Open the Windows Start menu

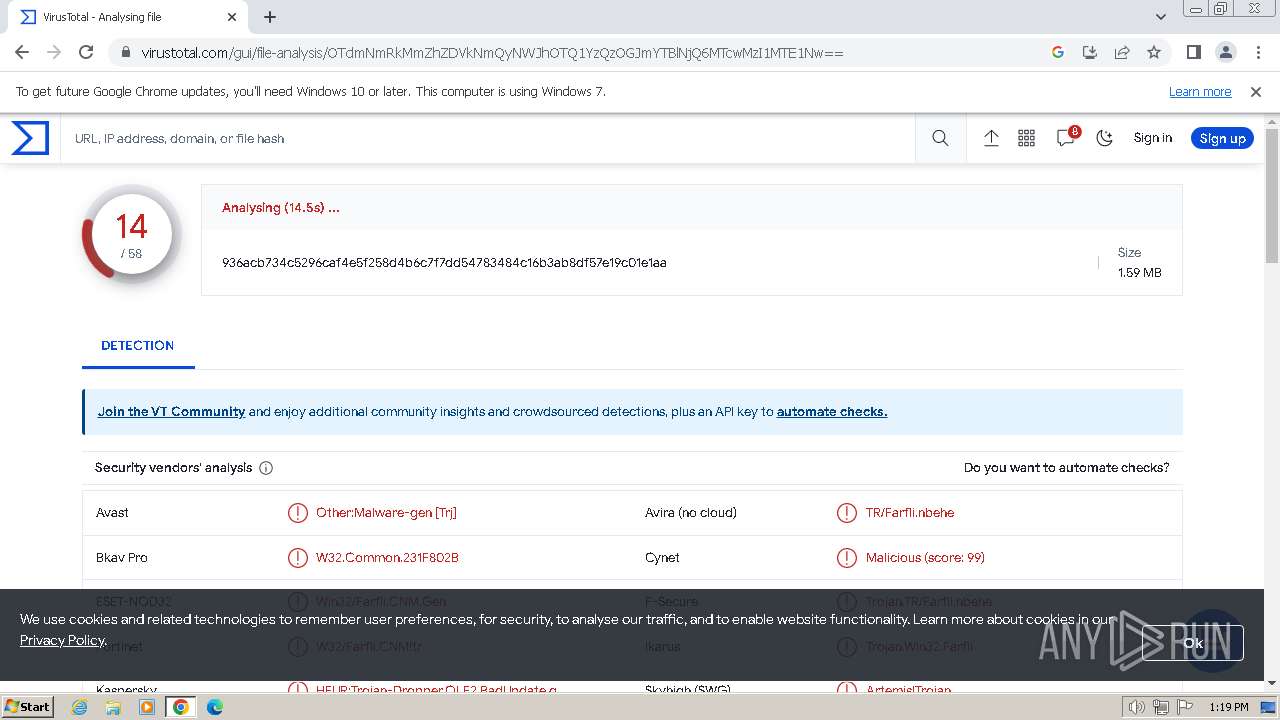pos(27,706)
